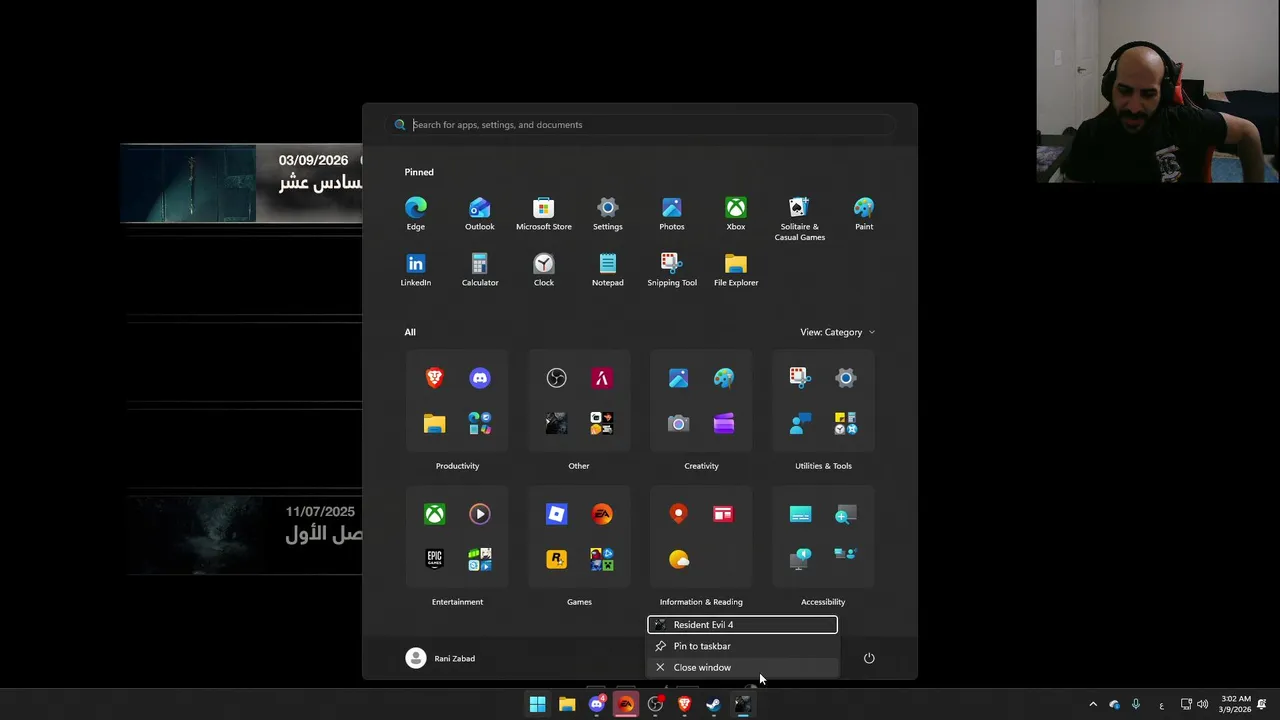Expand the Entertainment group's extra apps

(x=480, y=559)
